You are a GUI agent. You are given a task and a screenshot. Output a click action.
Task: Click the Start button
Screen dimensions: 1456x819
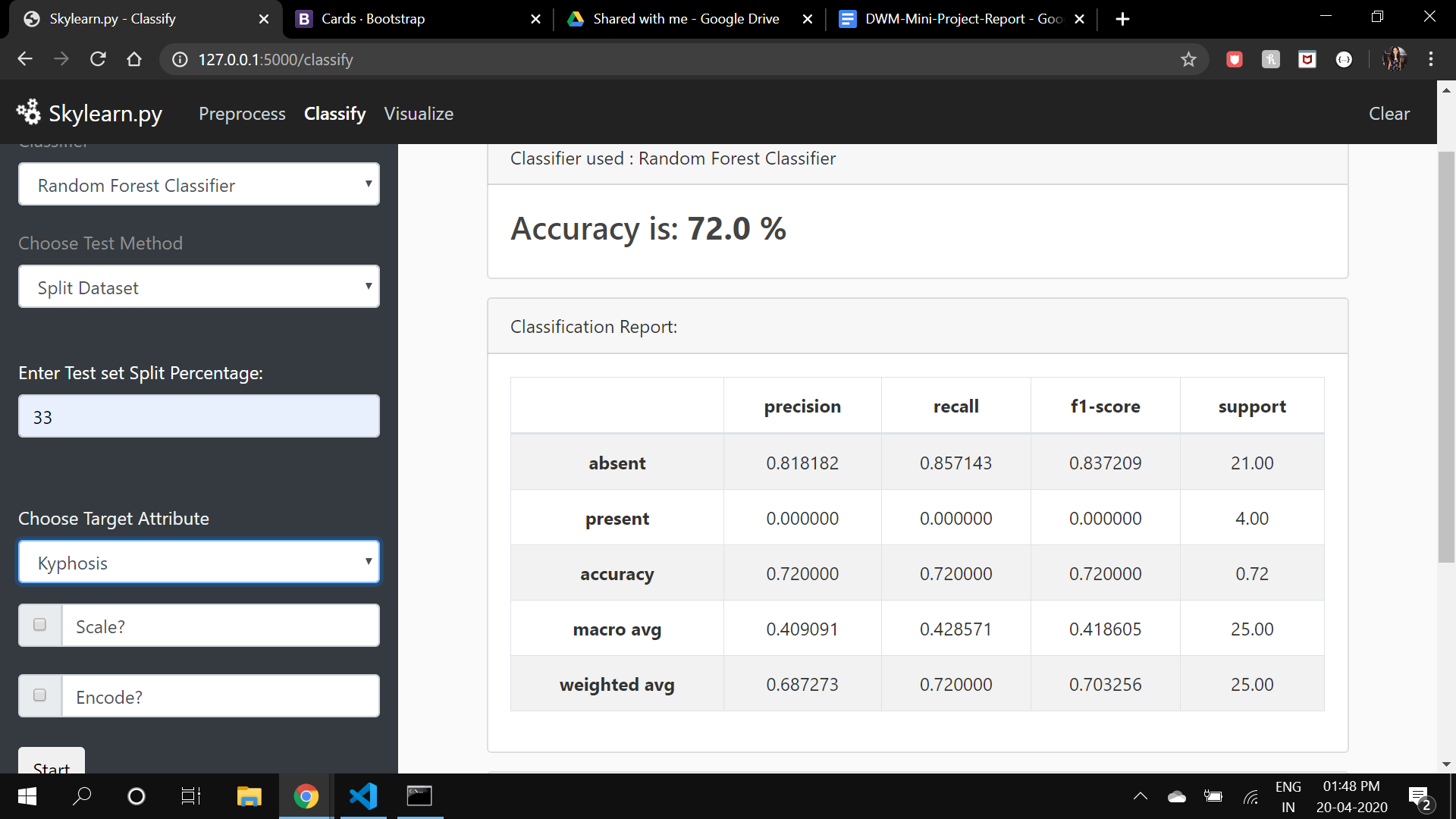[x=52, y=762]
